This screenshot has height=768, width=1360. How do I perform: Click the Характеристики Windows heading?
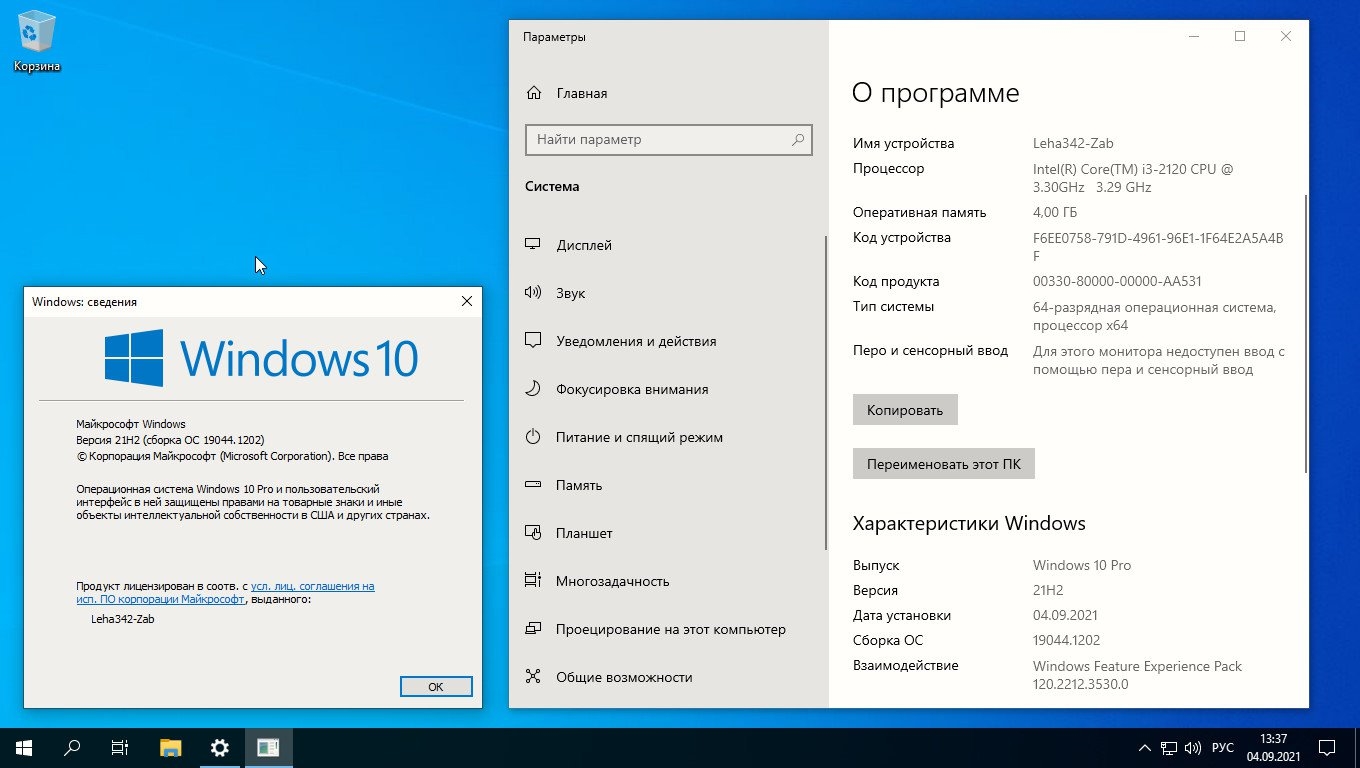(x=969, y=523)
